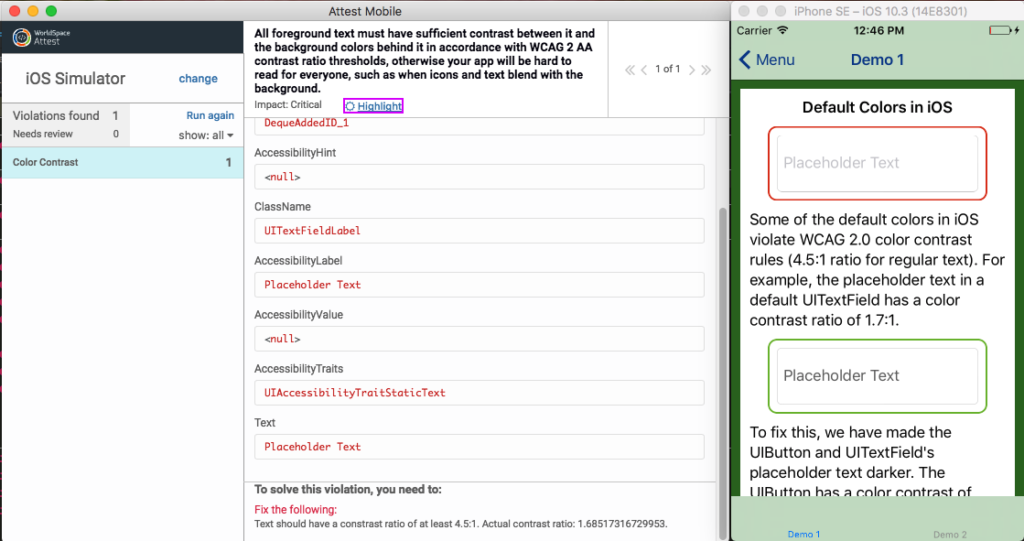Click the DequeAddedID_1 value field
The width and height of the screenshot is (1024, 541).
[x=479, y=125]
